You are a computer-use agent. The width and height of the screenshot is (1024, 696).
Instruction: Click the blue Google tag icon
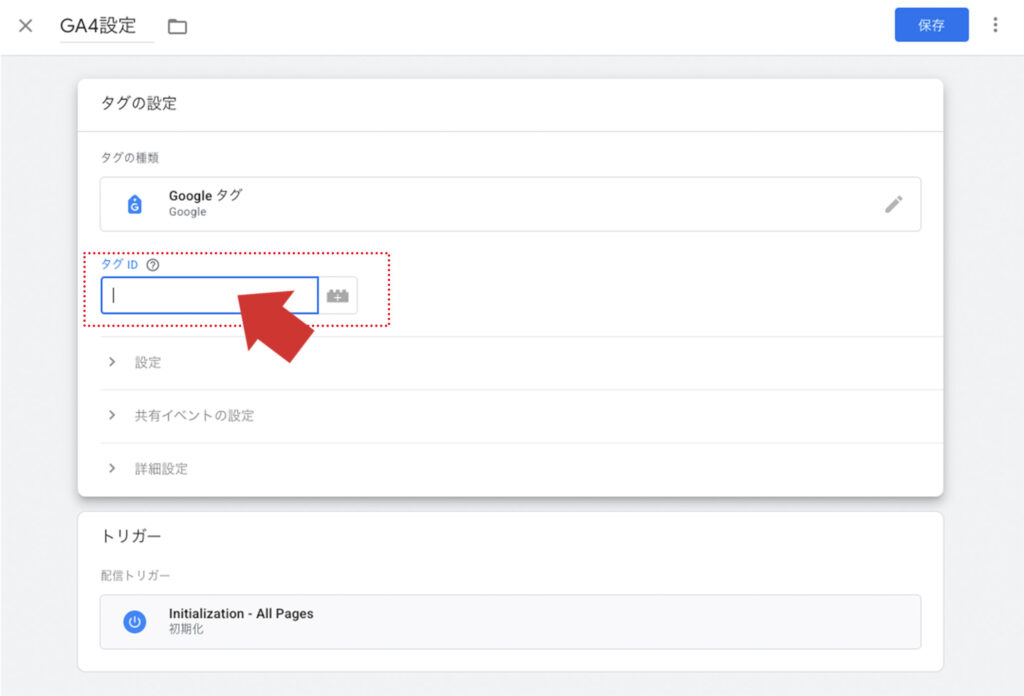click(x=135, y=204)
